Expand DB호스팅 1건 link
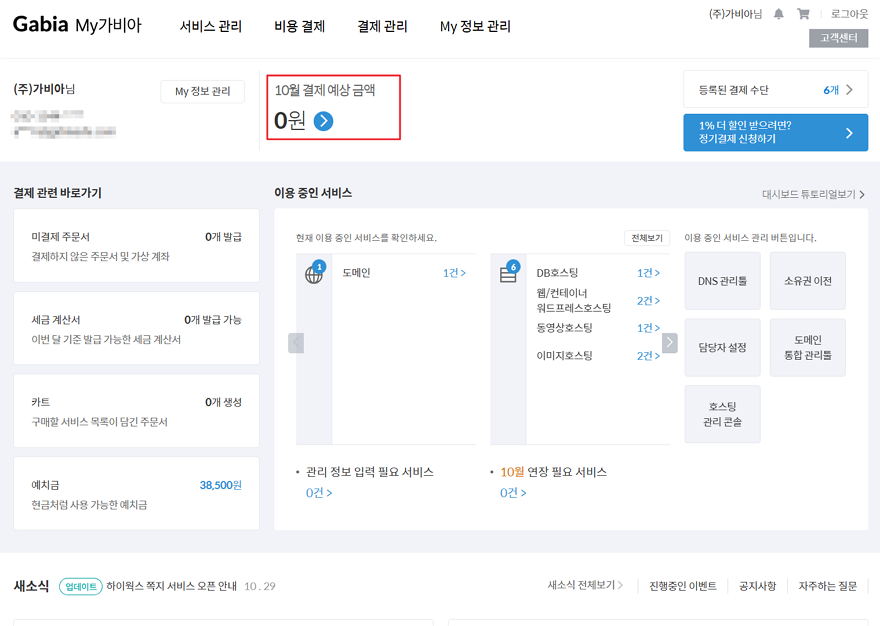880x626 pixels. 648,273
